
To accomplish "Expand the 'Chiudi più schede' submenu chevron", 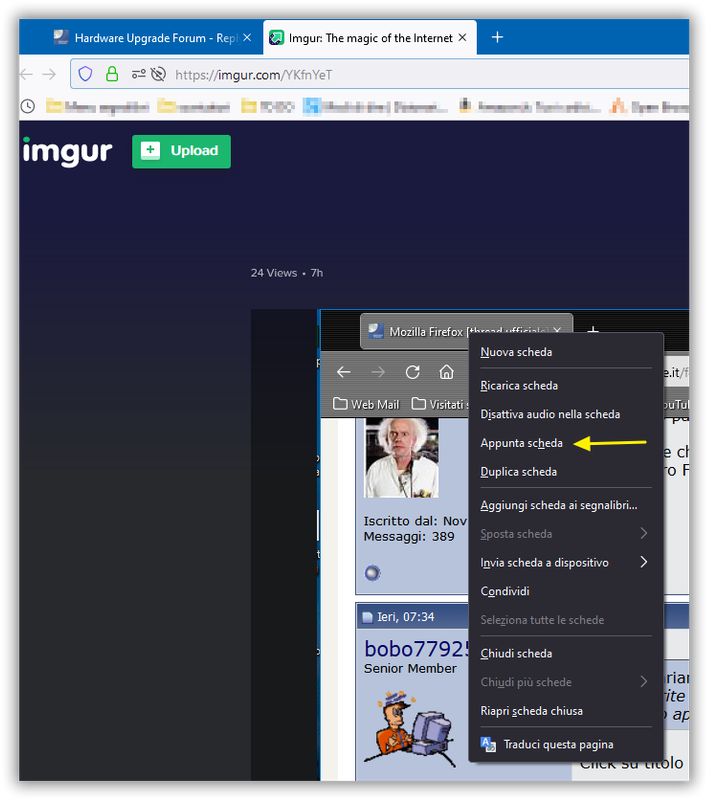I will pos(643,681).
